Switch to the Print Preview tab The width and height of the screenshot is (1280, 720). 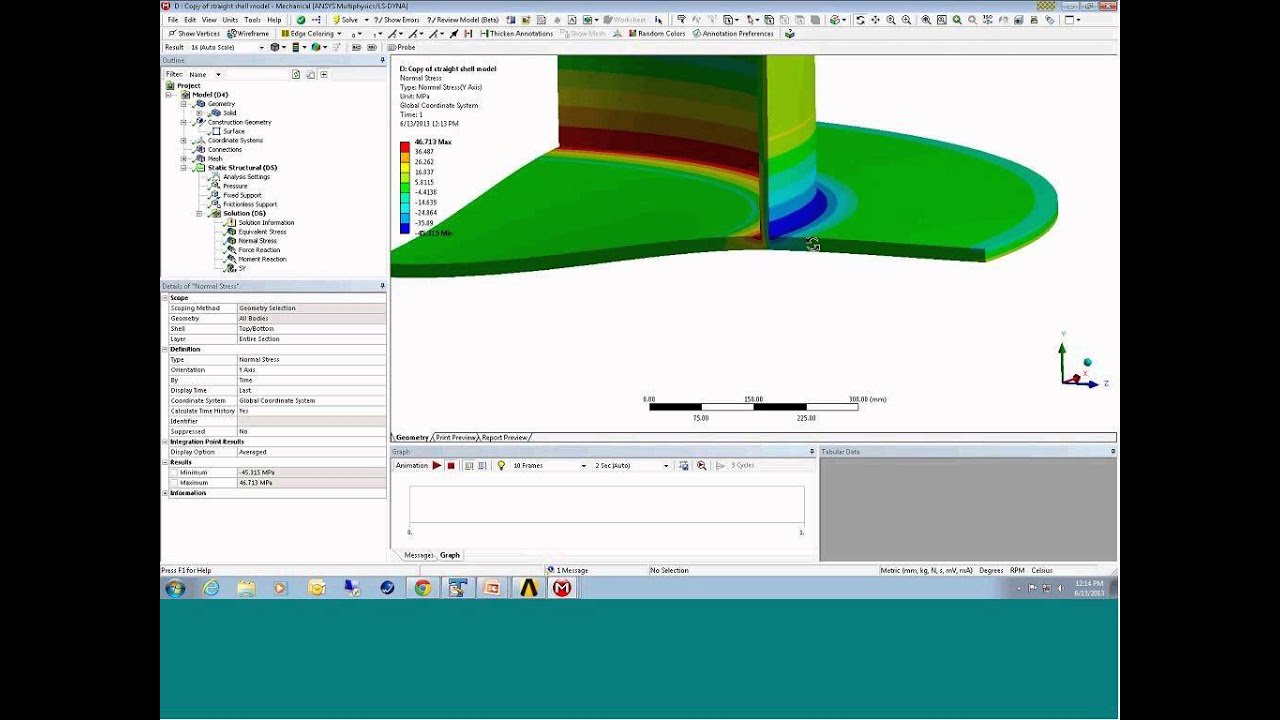point(455,437)
